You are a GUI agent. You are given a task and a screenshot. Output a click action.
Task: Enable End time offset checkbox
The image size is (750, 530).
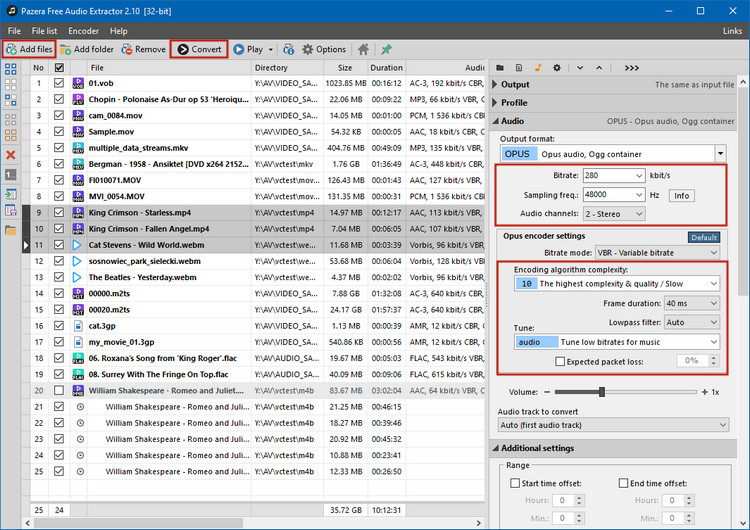click(x=624, y=483)
